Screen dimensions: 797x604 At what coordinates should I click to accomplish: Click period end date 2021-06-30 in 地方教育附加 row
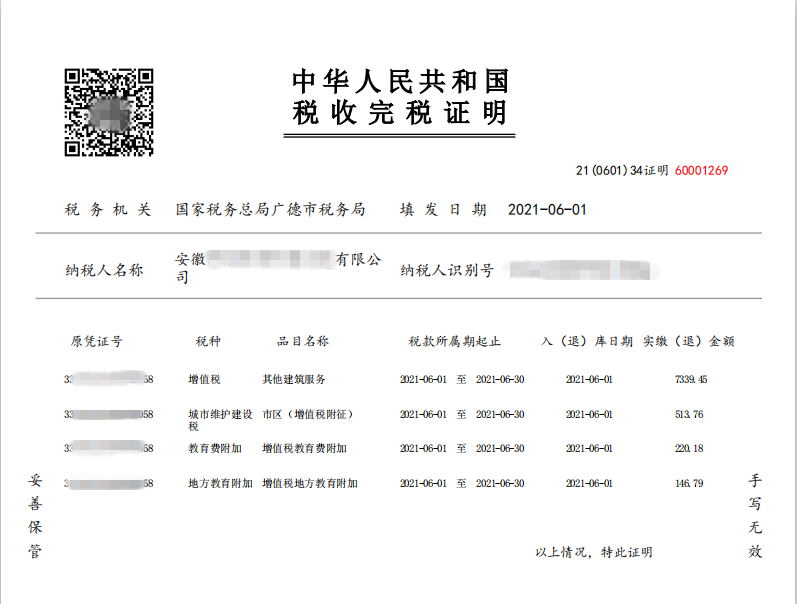[x=500, y=484]
